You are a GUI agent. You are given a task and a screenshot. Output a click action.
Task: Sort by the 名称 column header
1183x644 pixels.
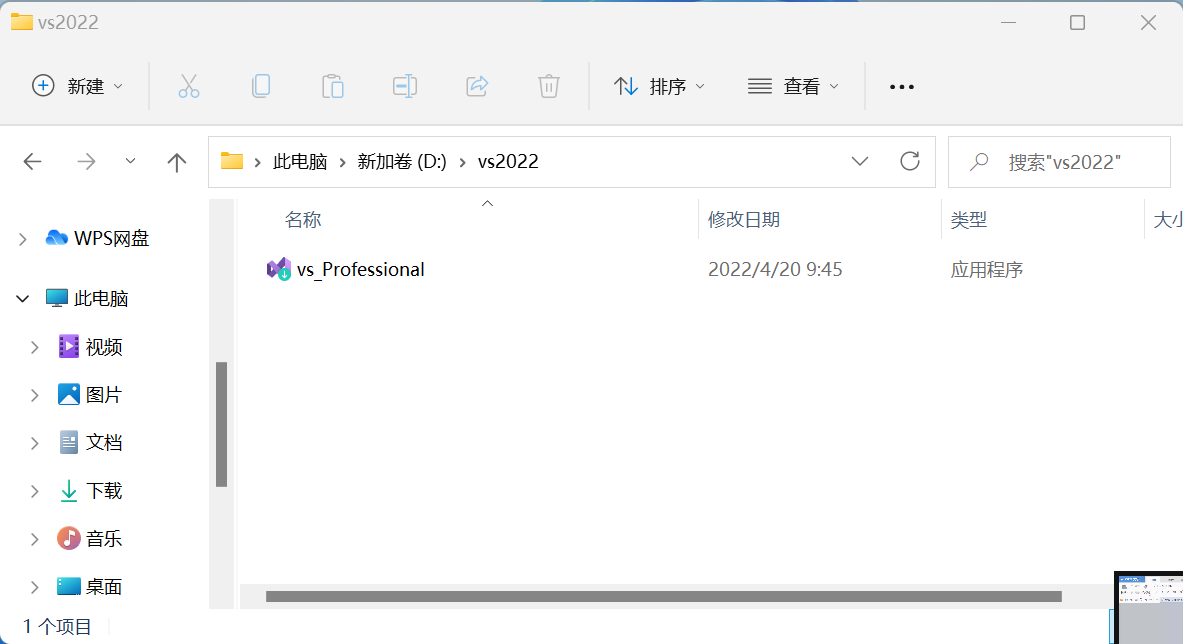(303, 219)
